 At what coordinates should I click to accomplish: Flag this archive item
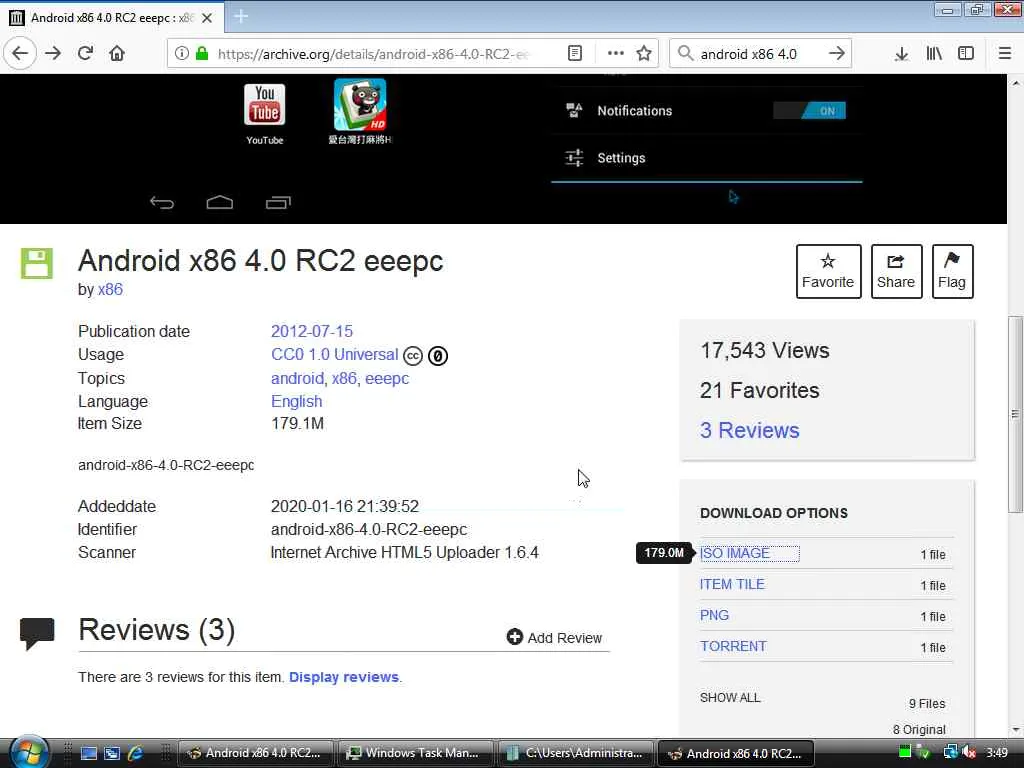click(952, 271)
